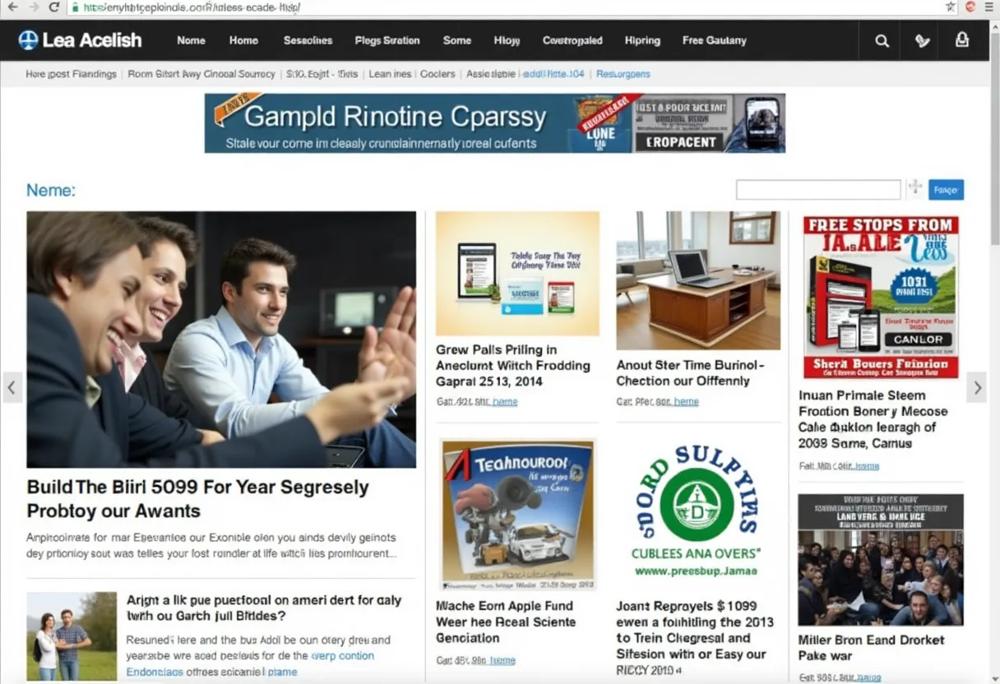Screen dimensions: 1000x684
Task: Open the crowd group photo thumbnail
Action: point(881,560)
